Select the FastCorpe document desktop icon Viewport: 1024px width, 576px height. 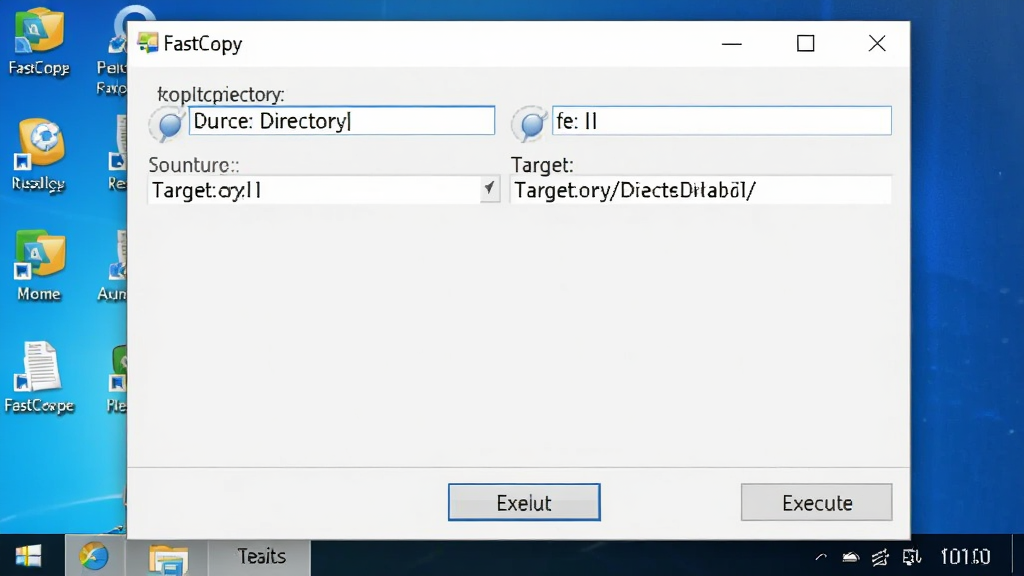tap(40, 367)
